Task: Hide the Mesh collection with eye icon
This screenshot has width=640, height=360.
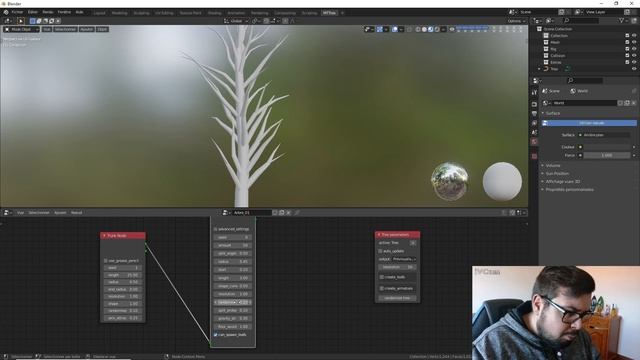Action: [x=634, y=42]
